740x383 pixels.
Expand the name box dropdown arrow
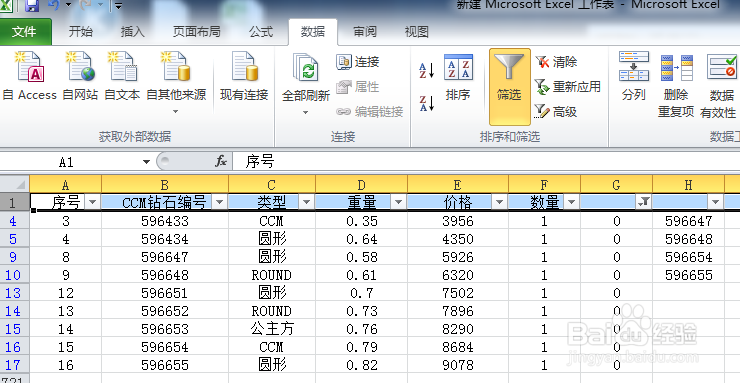146,162
